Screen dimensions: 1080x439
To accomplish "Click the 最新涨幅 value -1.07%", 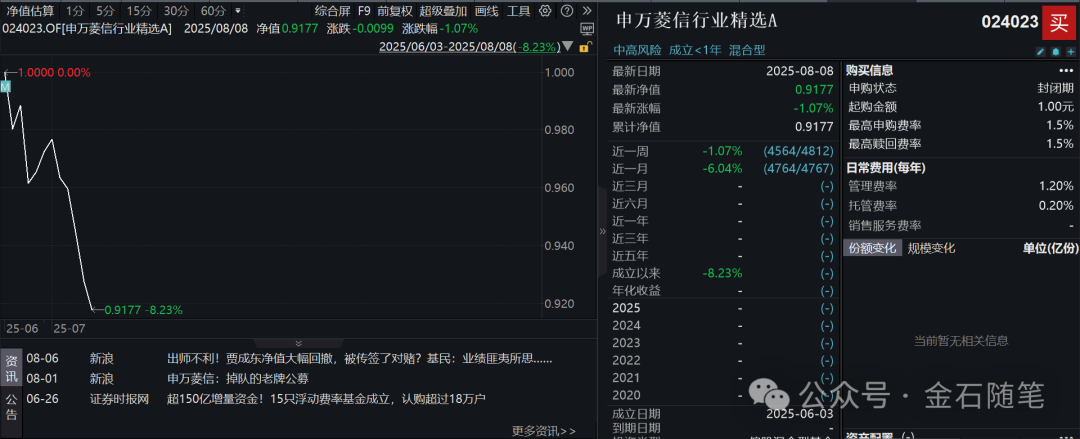I will (813, 108).
